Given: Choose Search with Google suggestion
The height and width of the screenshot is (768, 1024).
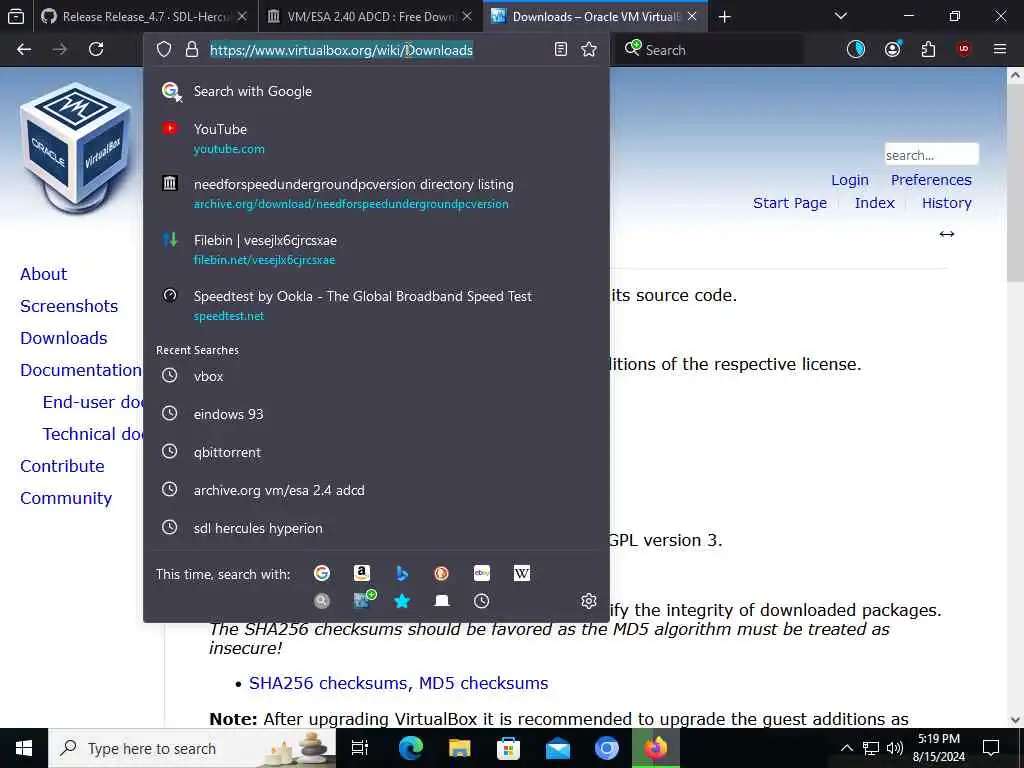Looking at the screenshot, I should click(376, 91).
